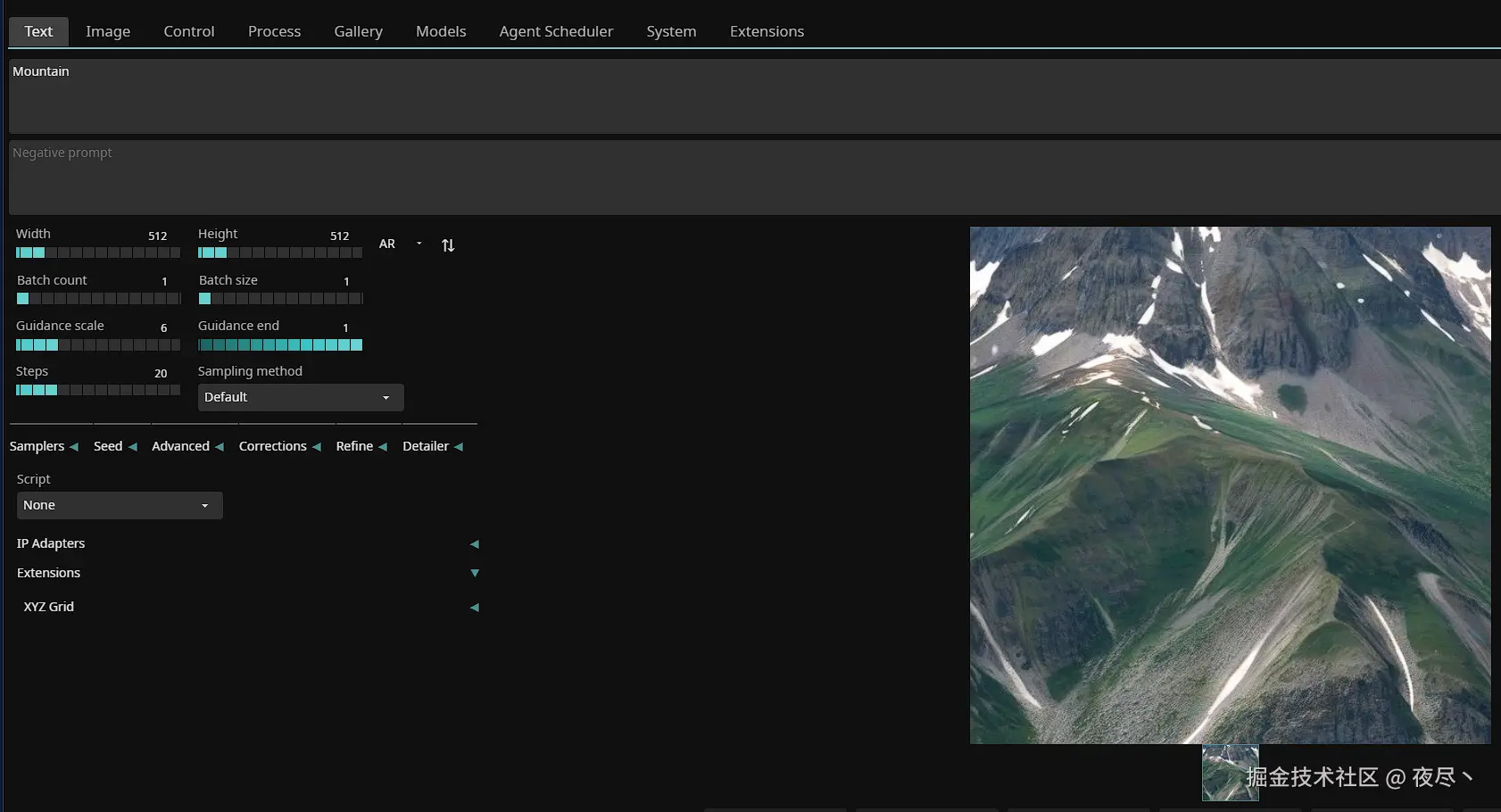
Task: Expand the Advanced section arrow
Action: pos(220,447)
